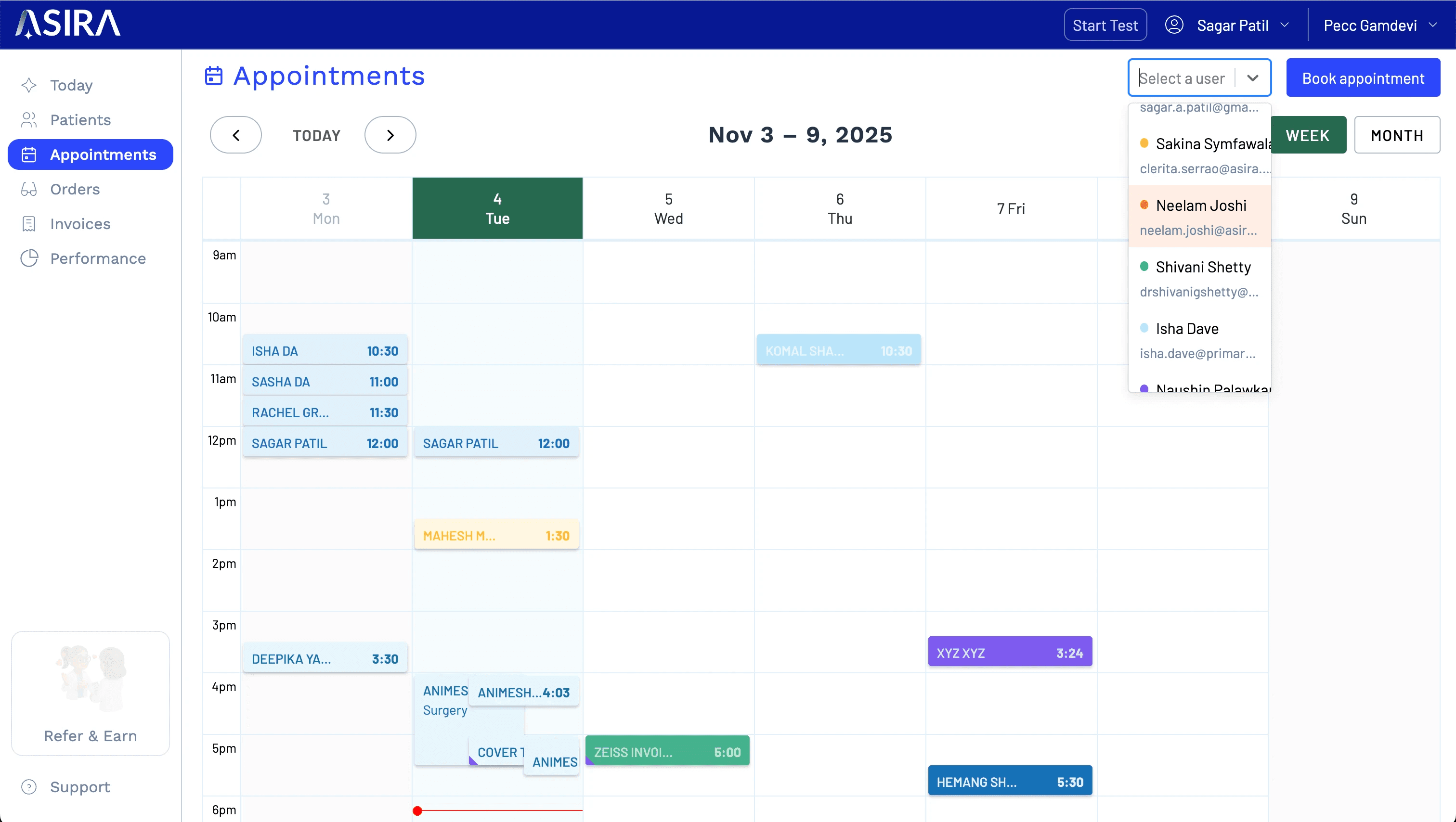
Task: Select Shivani Shetty in the user list
Action: coord(1202,267)
